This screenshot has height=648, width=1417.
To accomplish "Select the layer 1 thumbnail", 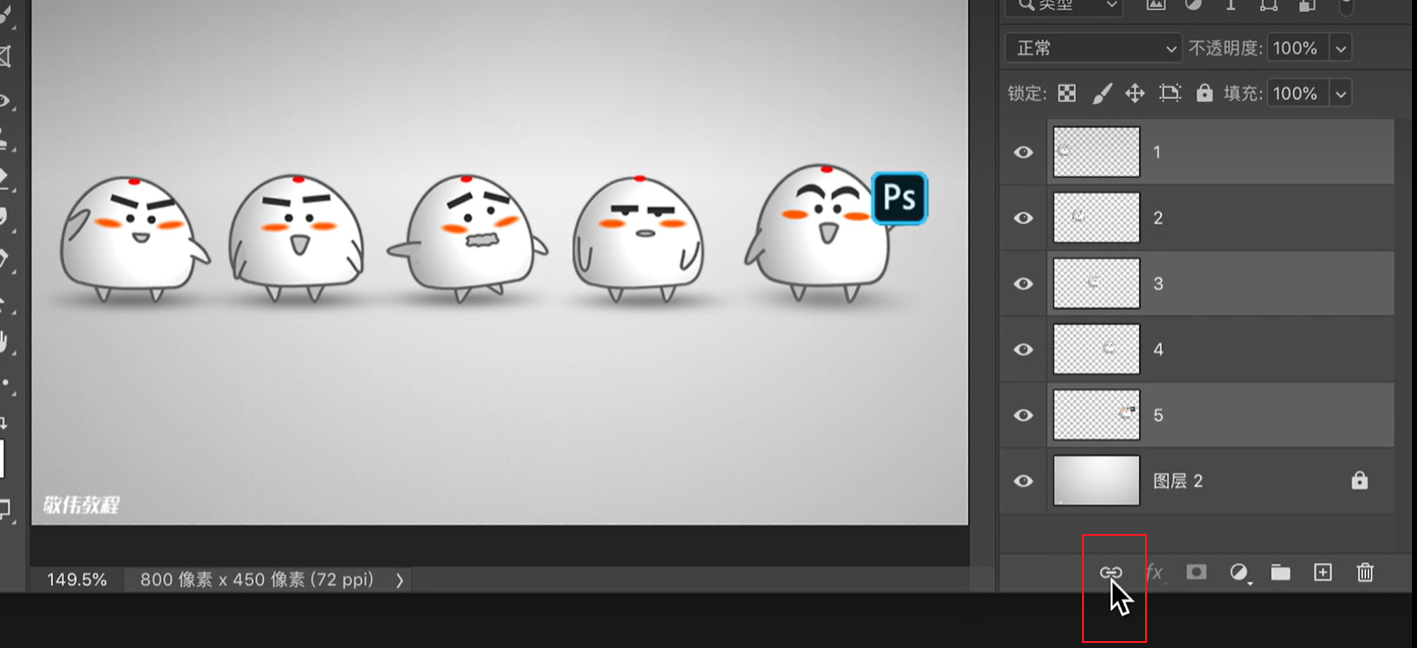I will 1096,152.
